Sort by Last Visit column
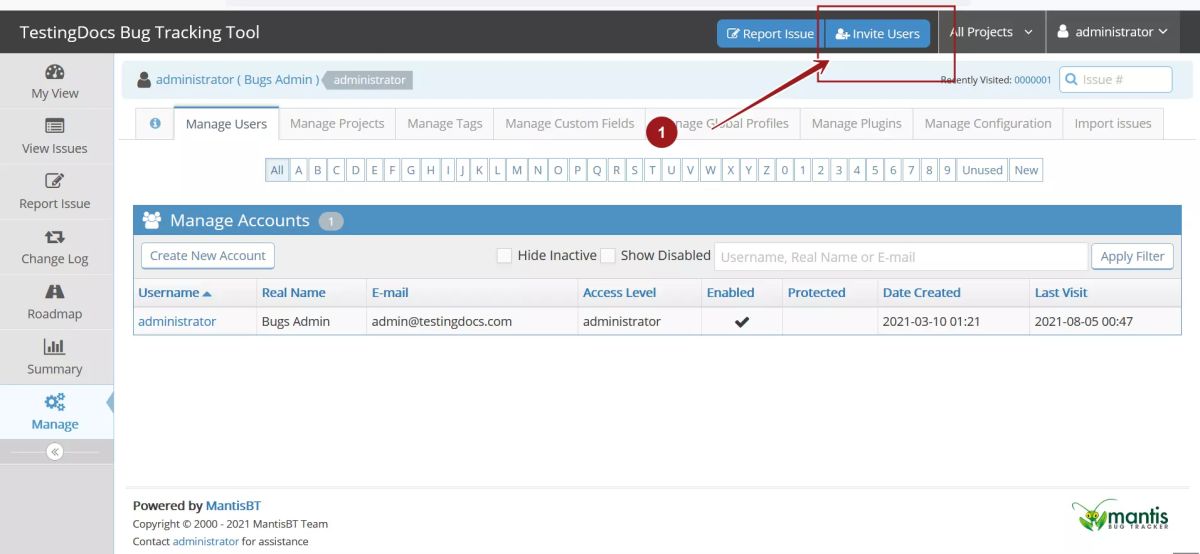Viewport: 1200px width, 554px height. tap(1061, 293)
